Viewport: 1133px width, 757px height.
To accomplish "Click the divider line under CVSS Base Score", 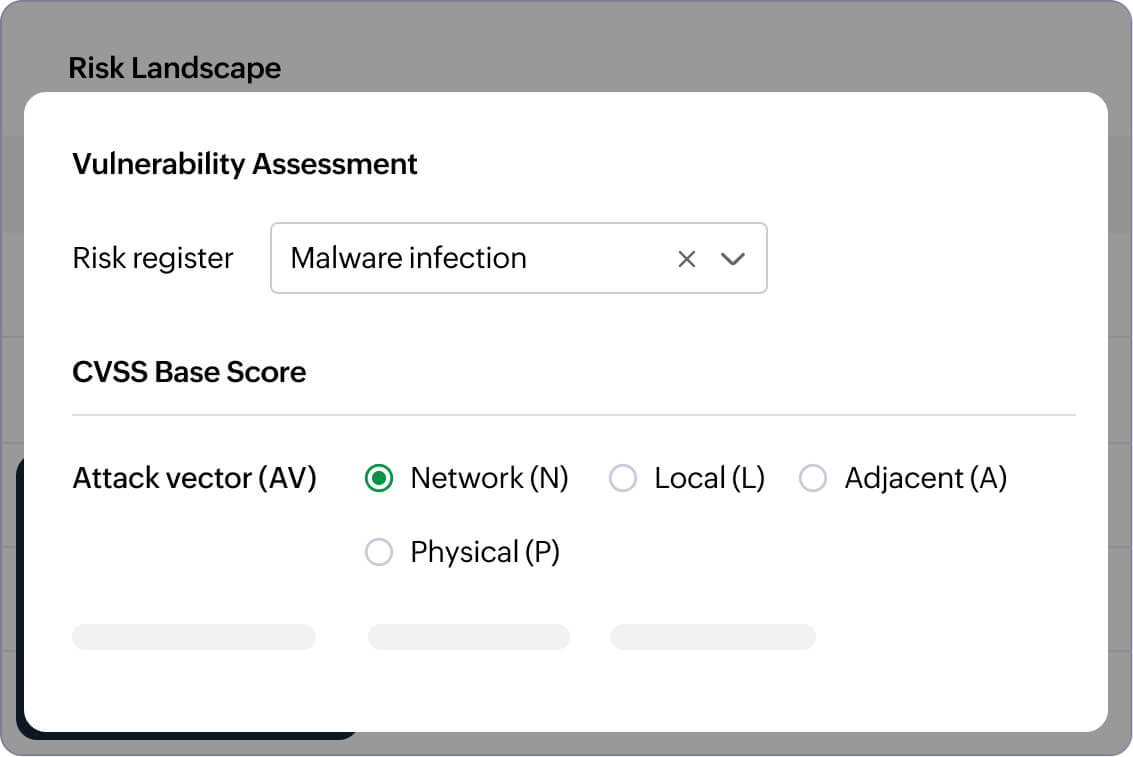I will click(x=574, y=414).
